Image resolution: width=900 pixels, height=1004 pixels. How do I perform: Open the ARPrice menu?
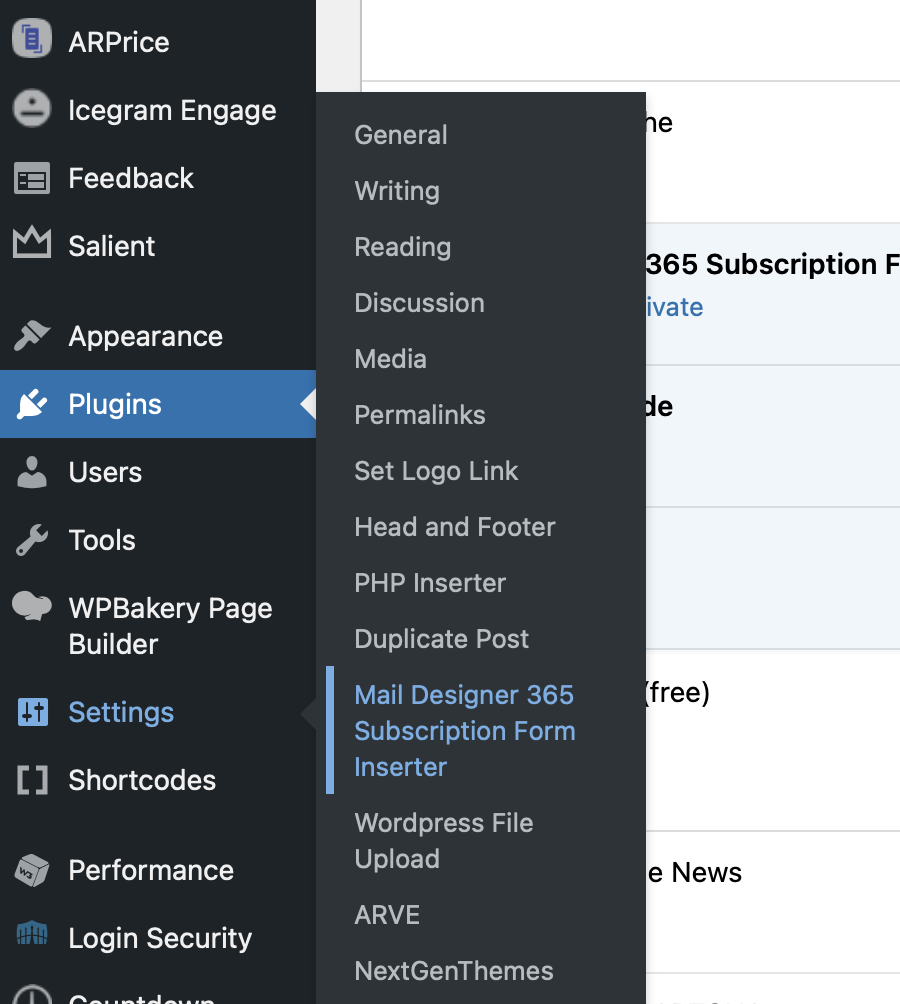119,42
